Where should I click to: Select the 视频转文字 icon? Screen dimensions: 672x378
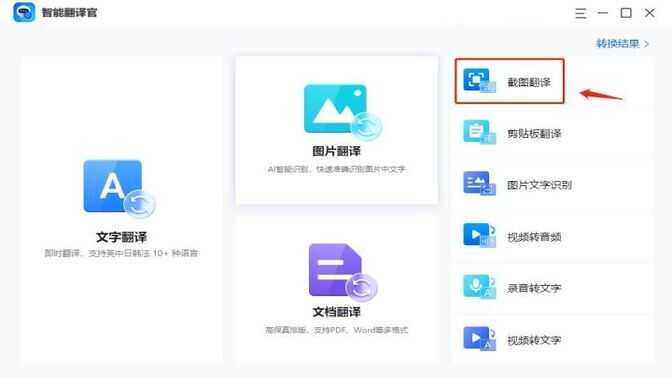tap(479, 339)
